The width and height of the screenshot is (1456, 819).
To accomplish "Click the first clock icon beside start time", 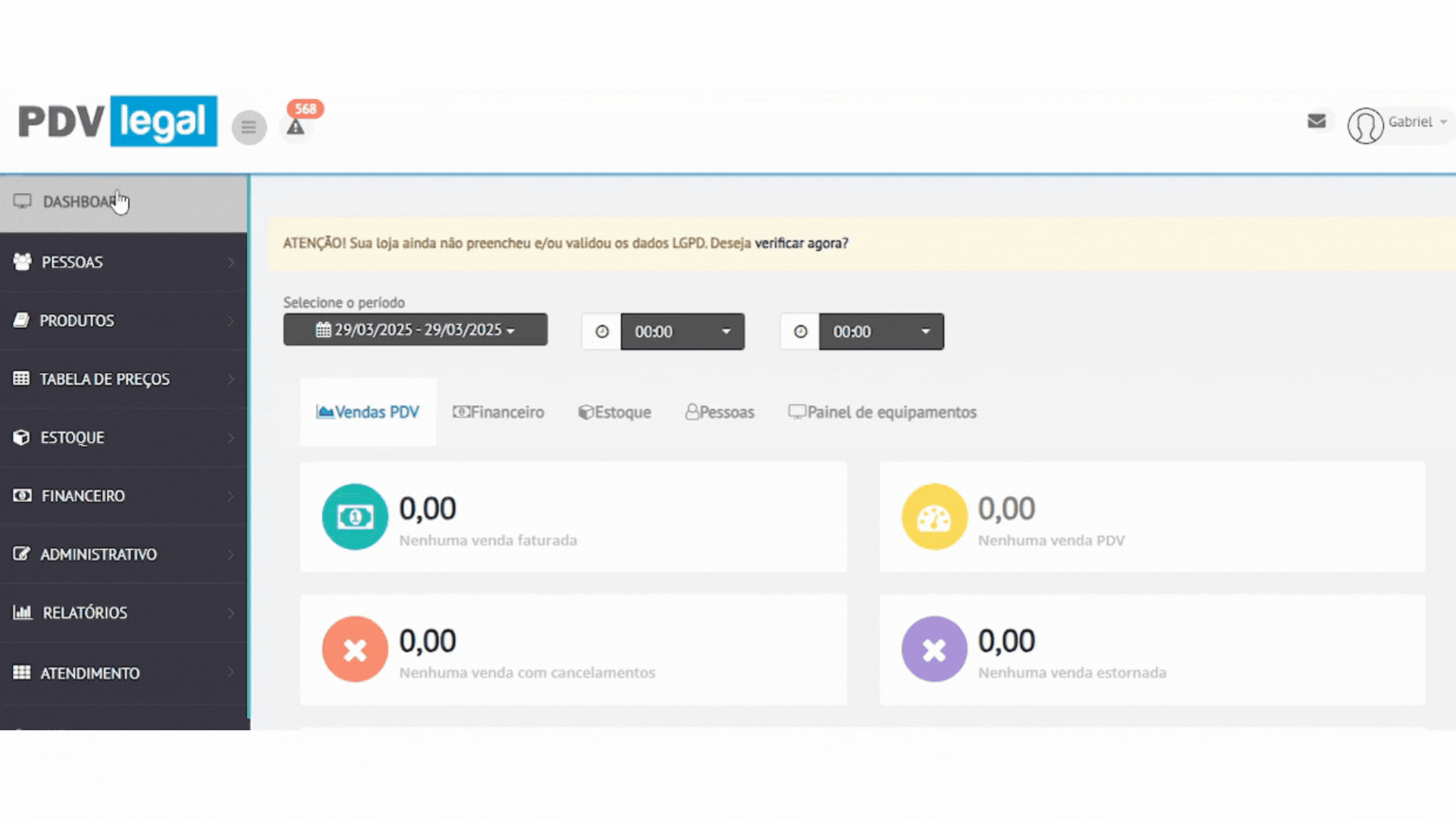I will point(601,332).
